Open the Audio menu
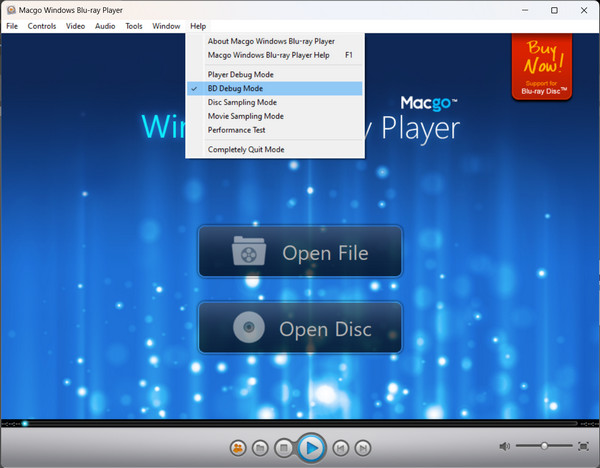The image size is (600, 468). coord(105,26)
